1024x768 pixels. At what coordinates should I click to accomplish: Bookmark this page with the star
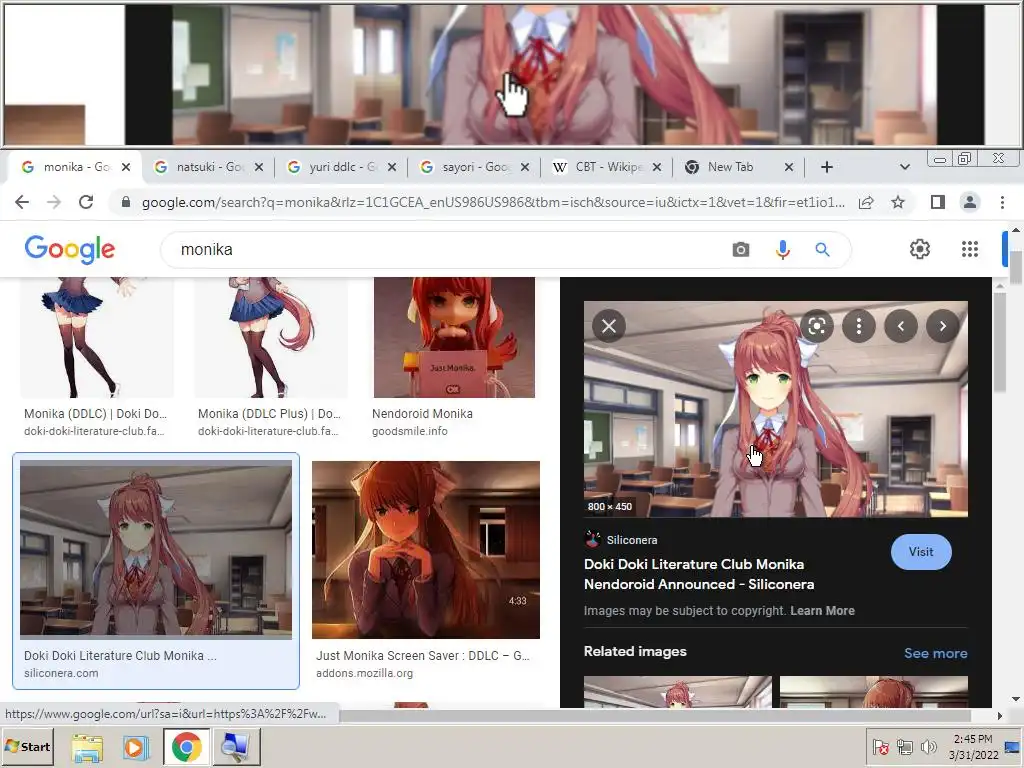pos(898,202)
